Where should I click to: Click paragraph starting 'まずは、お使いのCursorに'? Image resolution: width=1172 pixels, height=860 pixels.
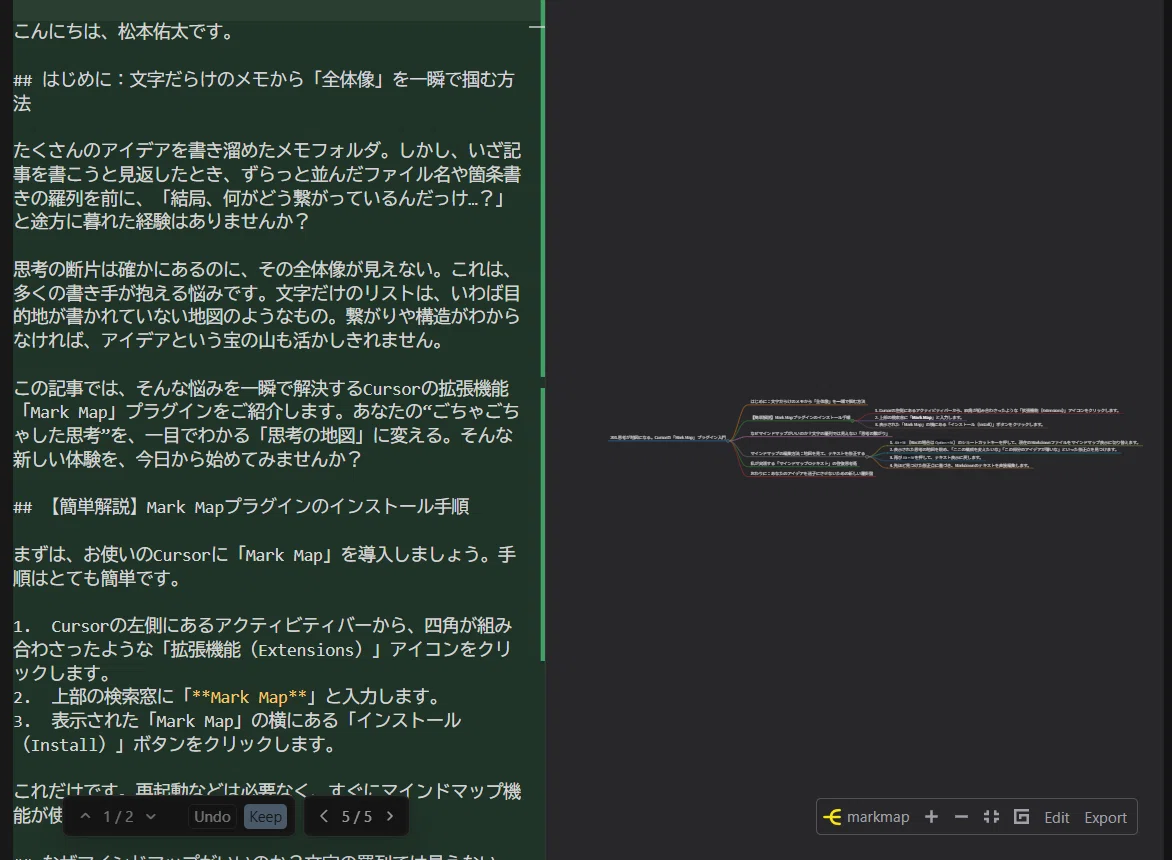coord(265,566)
